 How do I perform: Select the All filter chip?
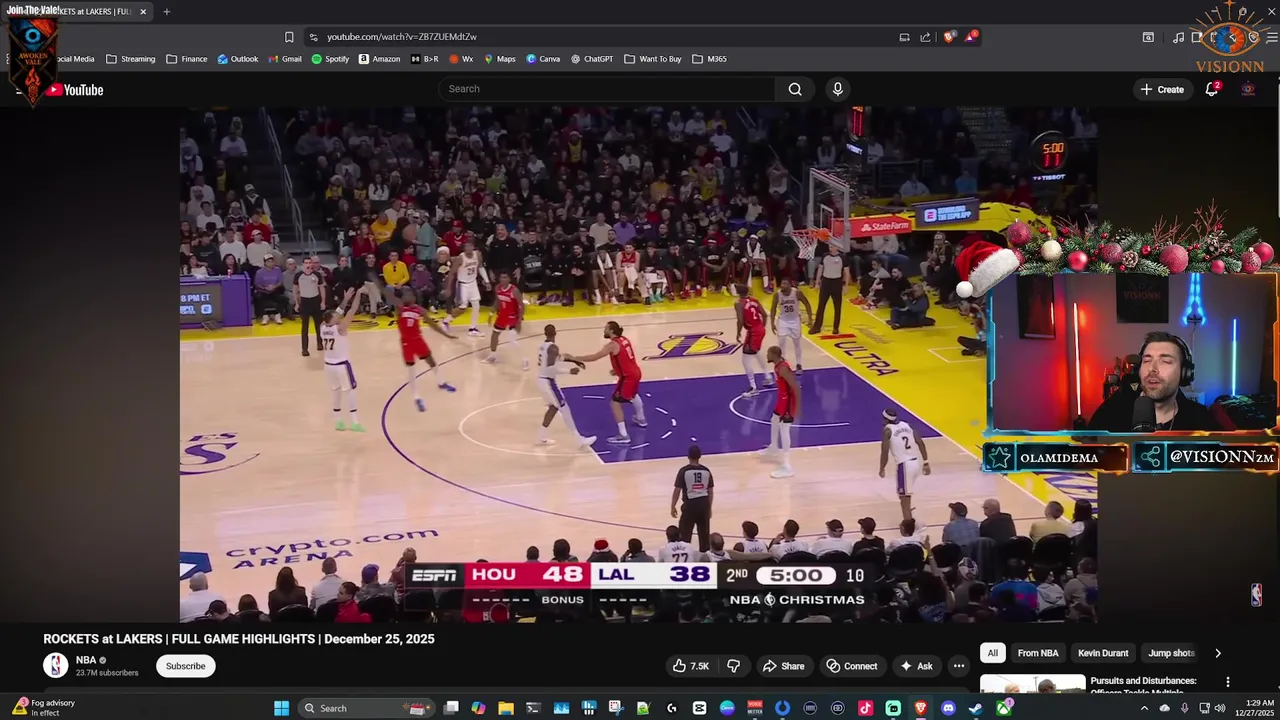992,653
